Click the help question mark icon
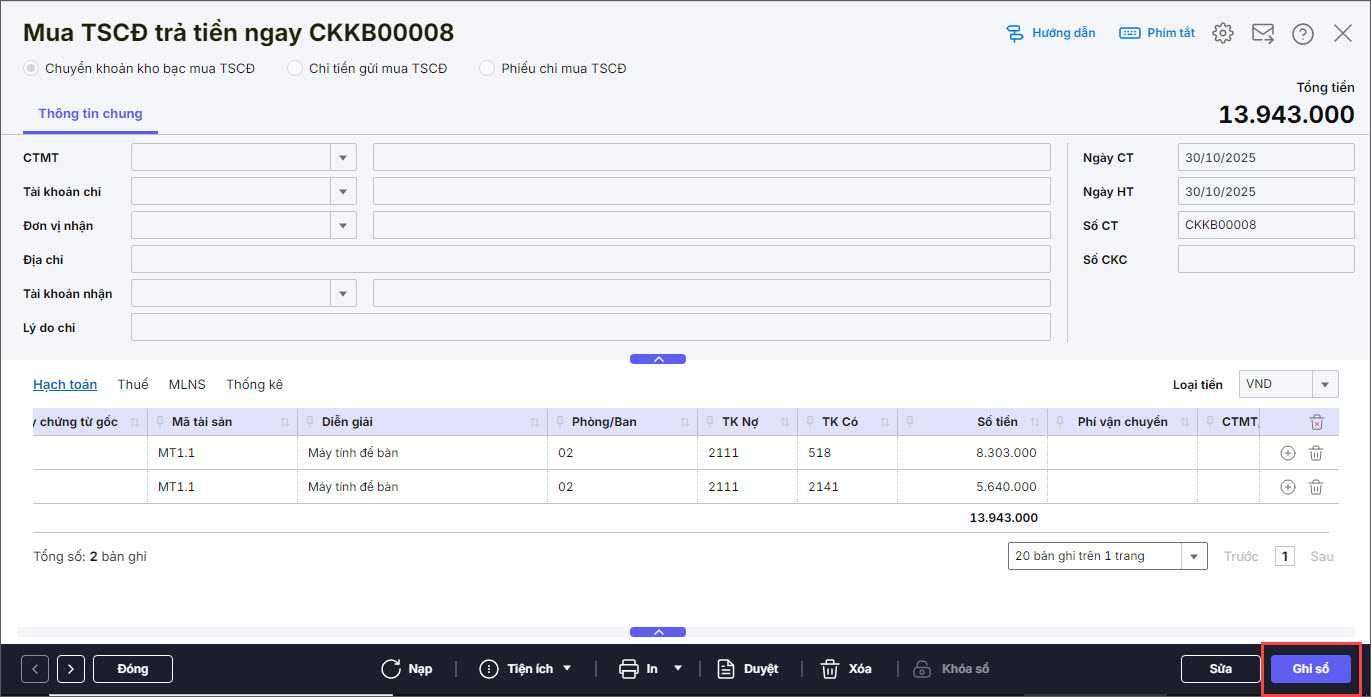This screenshot has width=1371, height=697. pos(1303,34)
